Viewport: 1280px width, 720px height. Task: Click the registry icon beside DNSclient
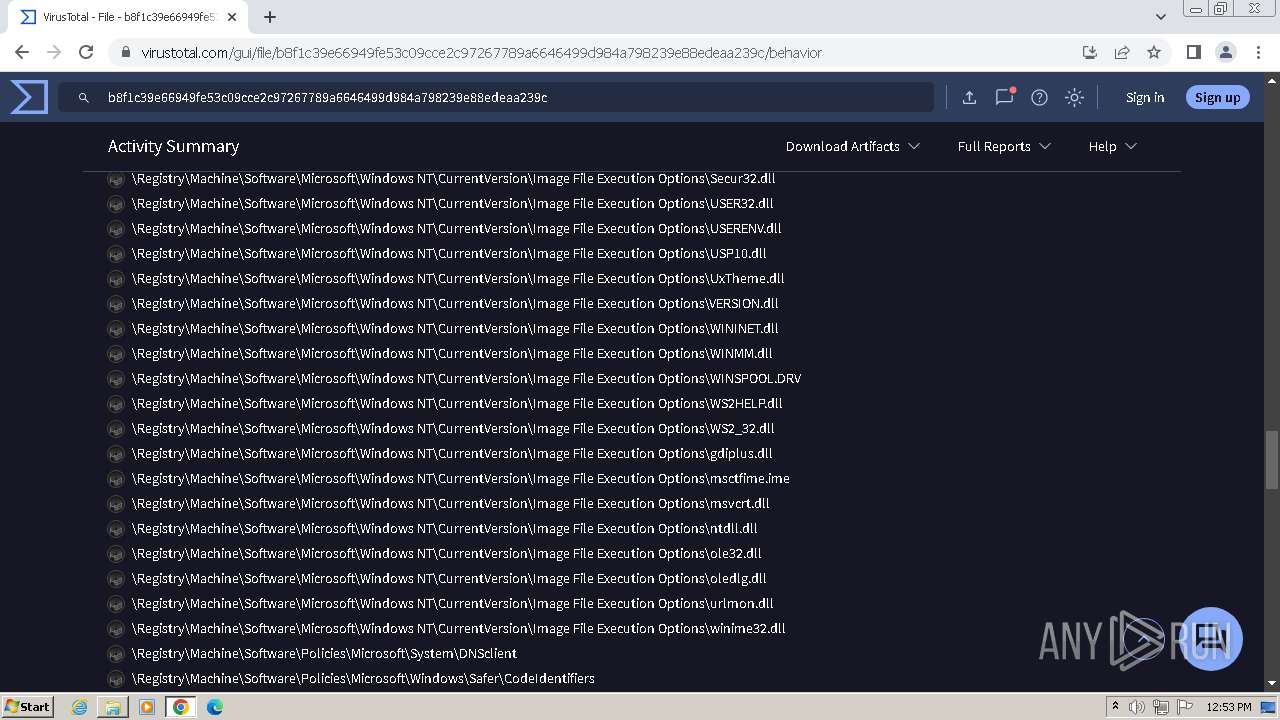pyautogui.click(x=116, y=654)
